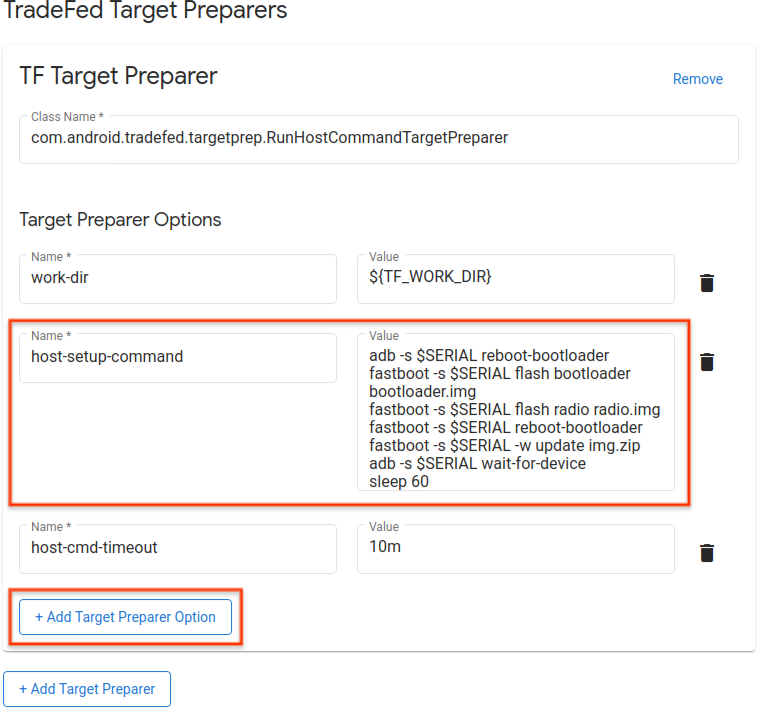Delete the host-setup-command option with trash icon

point(707,362)
